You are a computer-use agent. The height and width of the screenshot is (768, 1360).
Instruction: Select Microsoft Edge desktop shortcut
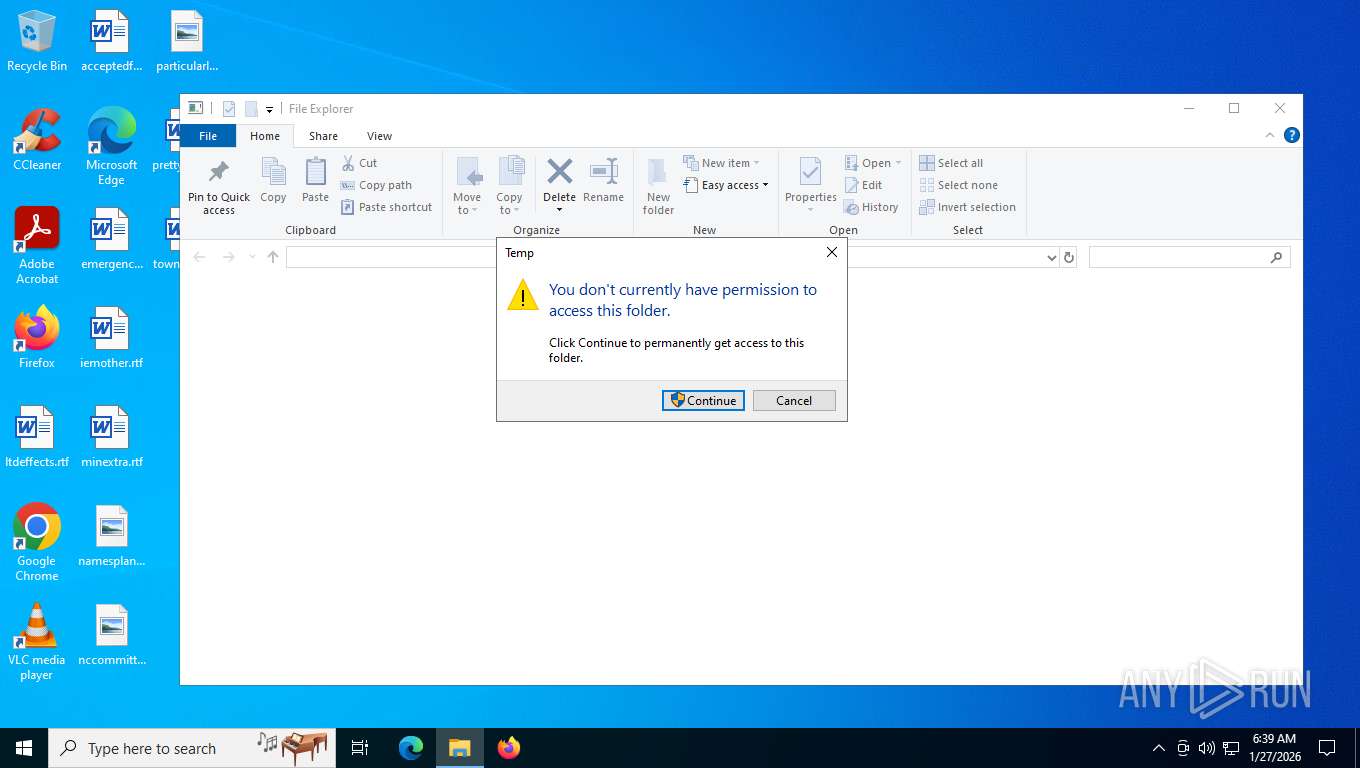[x=111, y=147]
